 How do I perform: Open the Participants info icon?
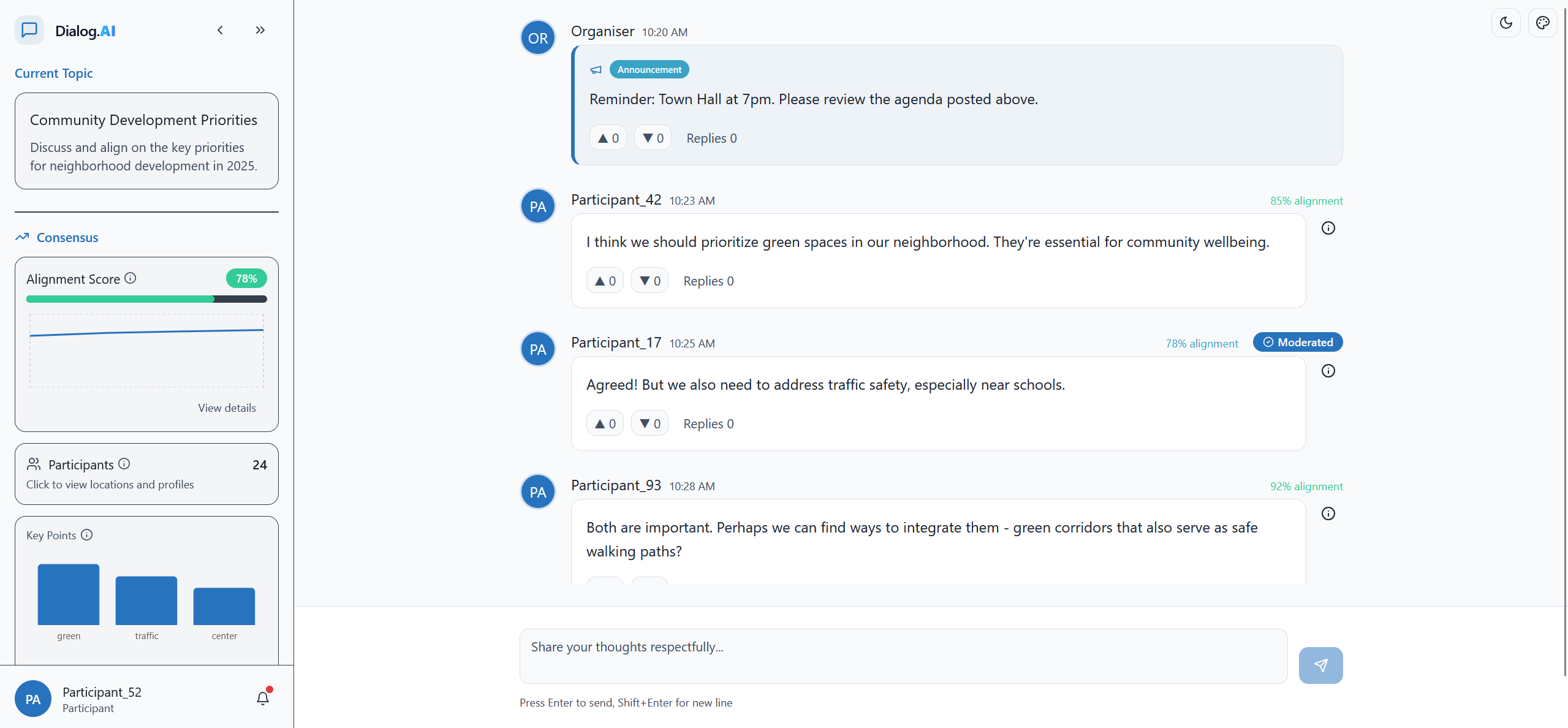[124, 464]
